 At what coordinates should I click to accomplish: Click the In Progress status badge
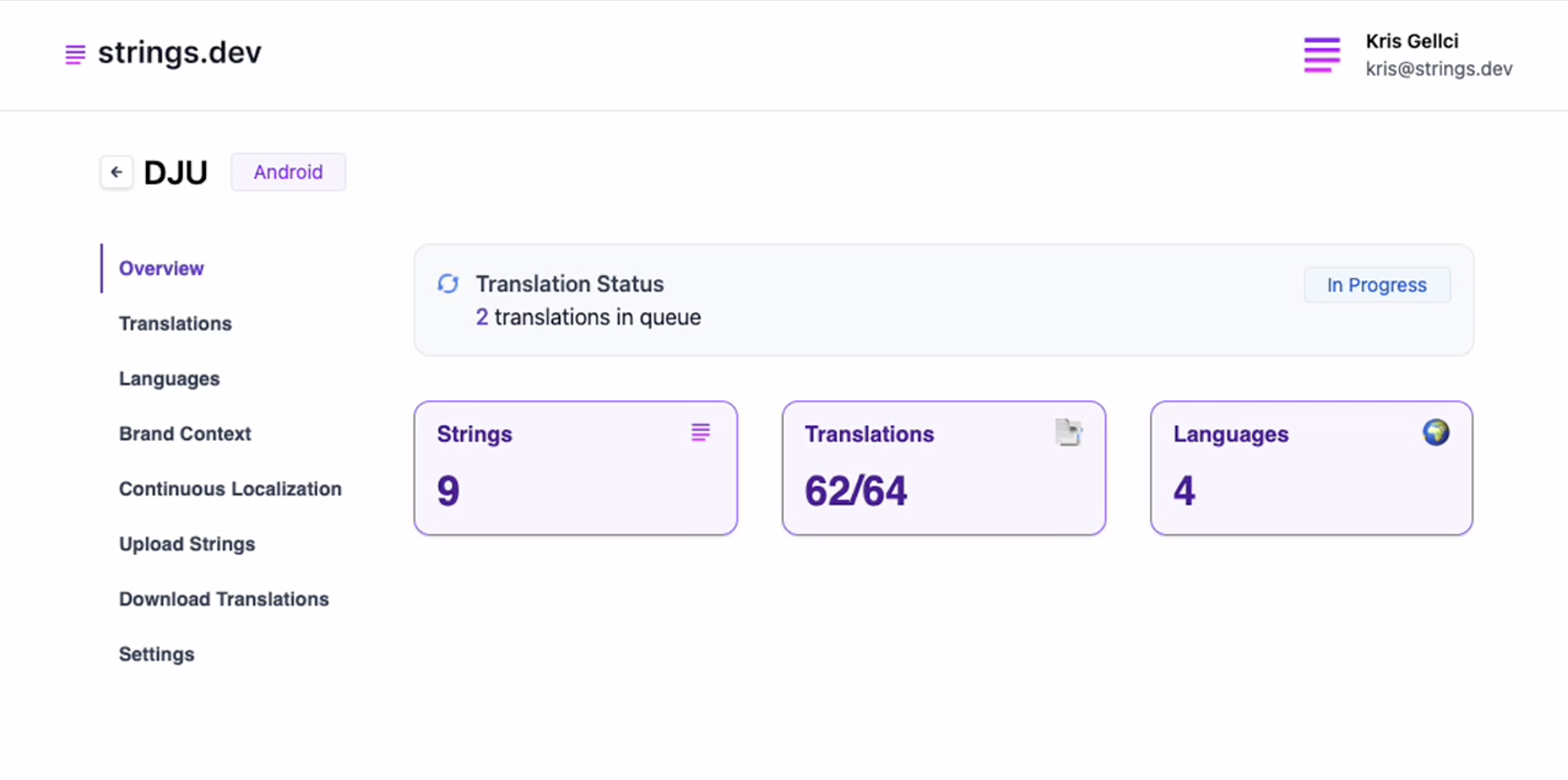tap(1377, 285)
